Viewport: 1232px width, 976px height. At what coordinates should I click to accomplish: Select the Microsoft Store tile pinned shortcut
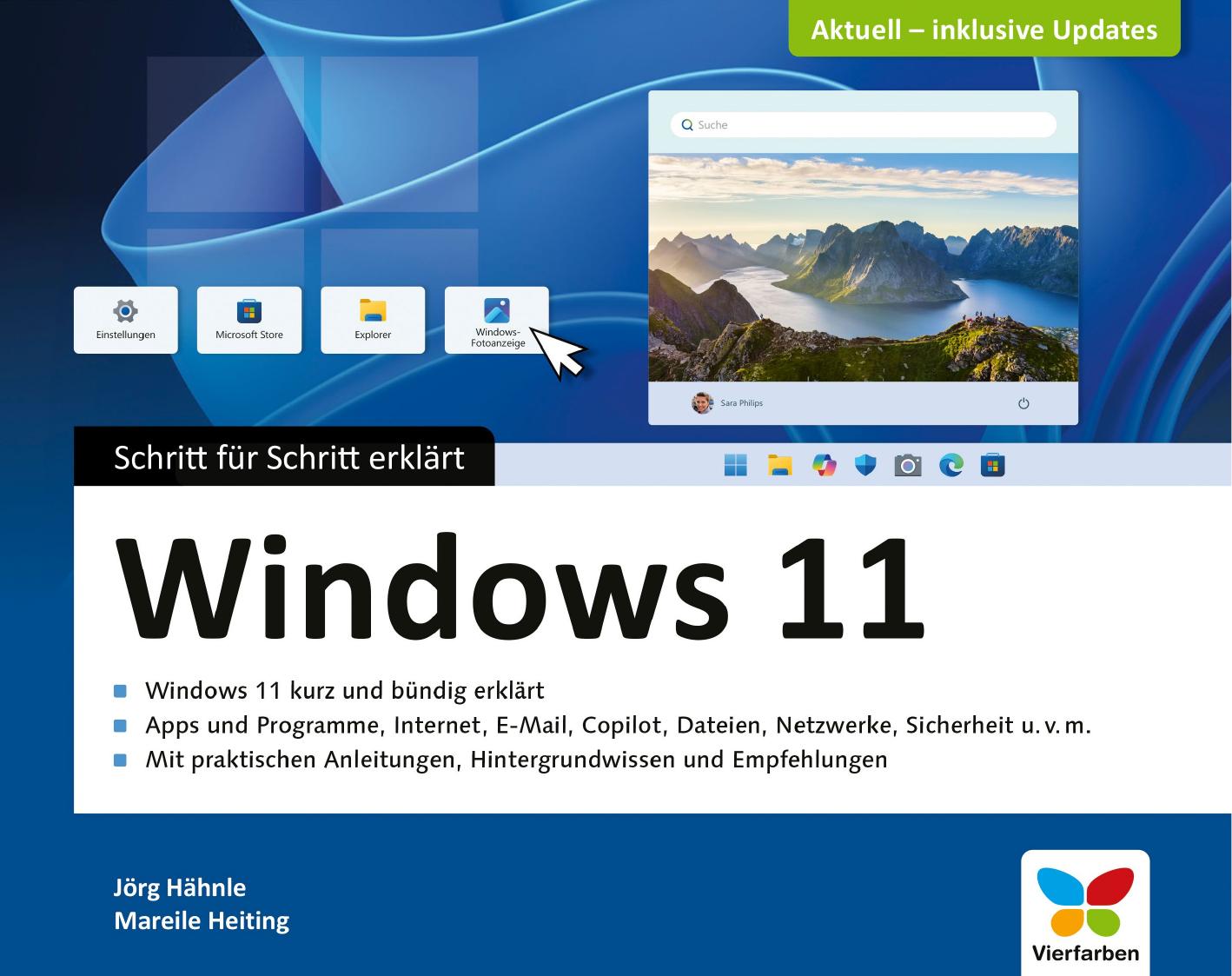click(x=248, y=320)
